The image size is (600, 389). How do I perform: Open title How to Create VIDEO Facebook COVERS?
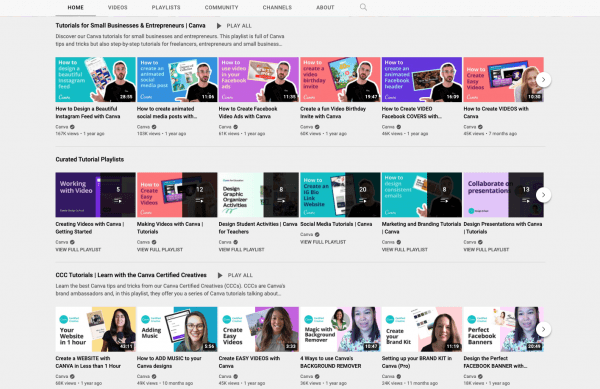tap(412, 112)
